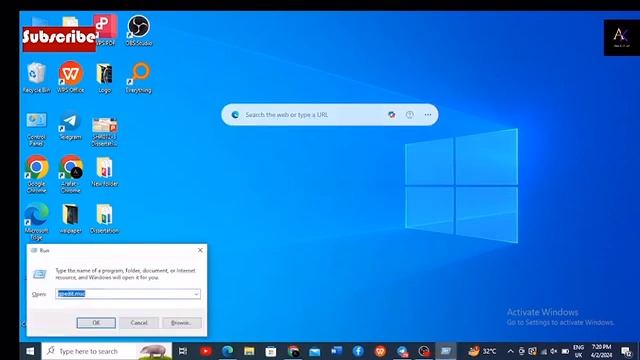Open the clock and date flyout

pos(601,351)
